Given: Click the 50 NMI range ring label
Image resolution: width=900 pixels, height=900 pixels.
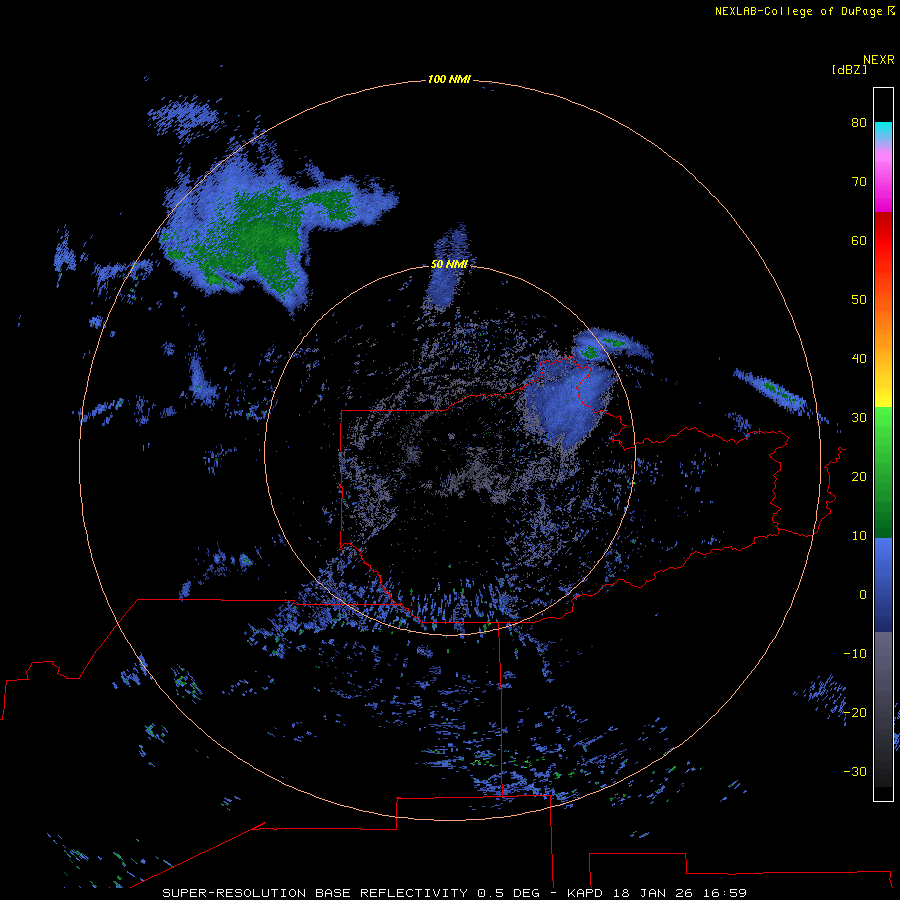Looking at the screenshot, I should (449, 264).
